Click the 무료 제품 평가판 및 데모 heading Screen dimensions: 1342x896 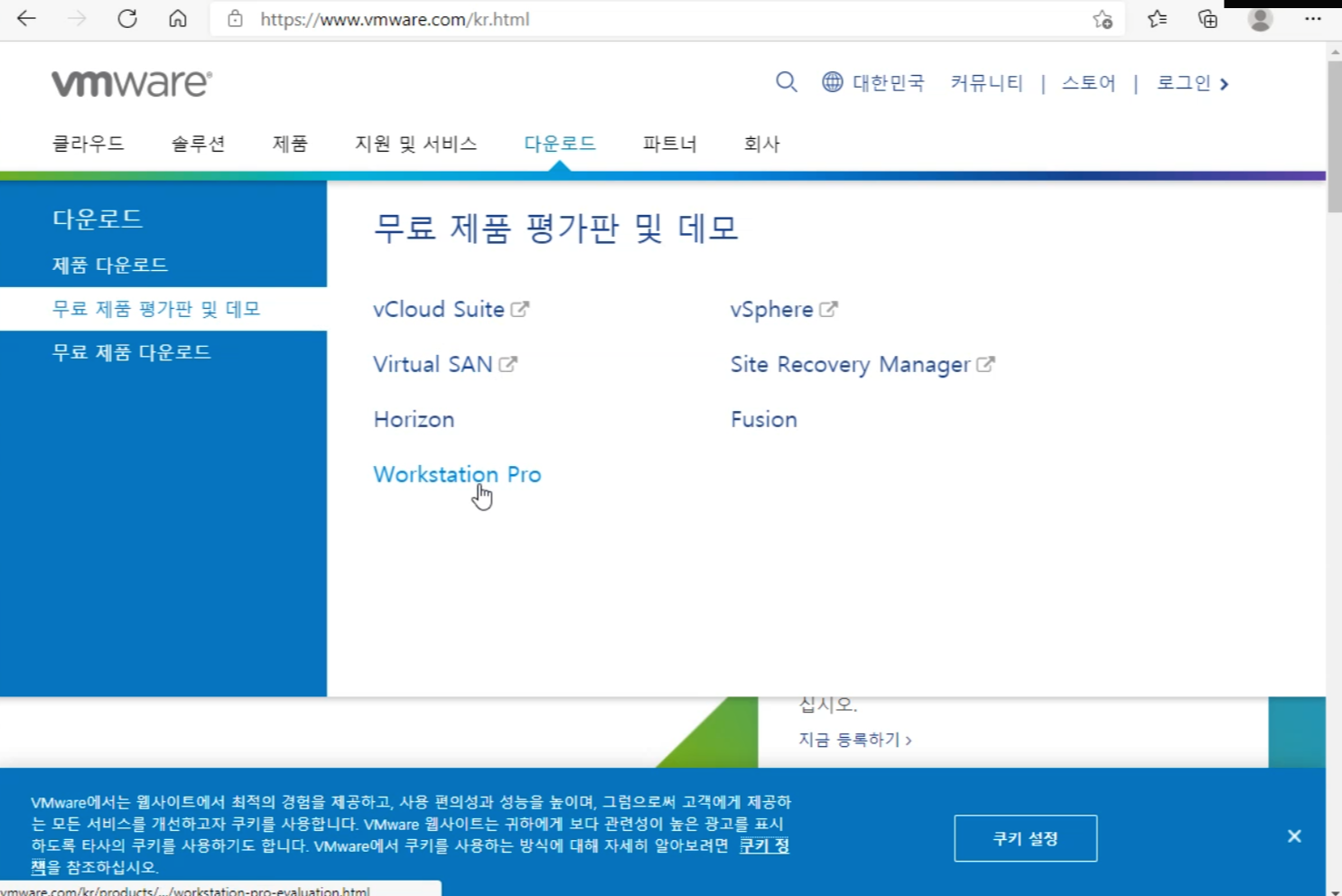(556, 228)
